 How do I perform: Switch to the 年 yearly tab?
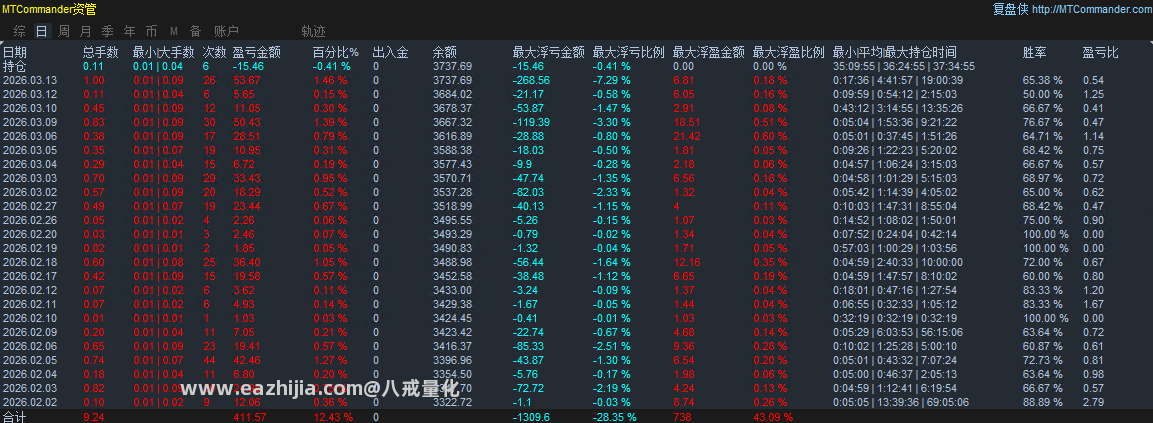pos(129,32)
